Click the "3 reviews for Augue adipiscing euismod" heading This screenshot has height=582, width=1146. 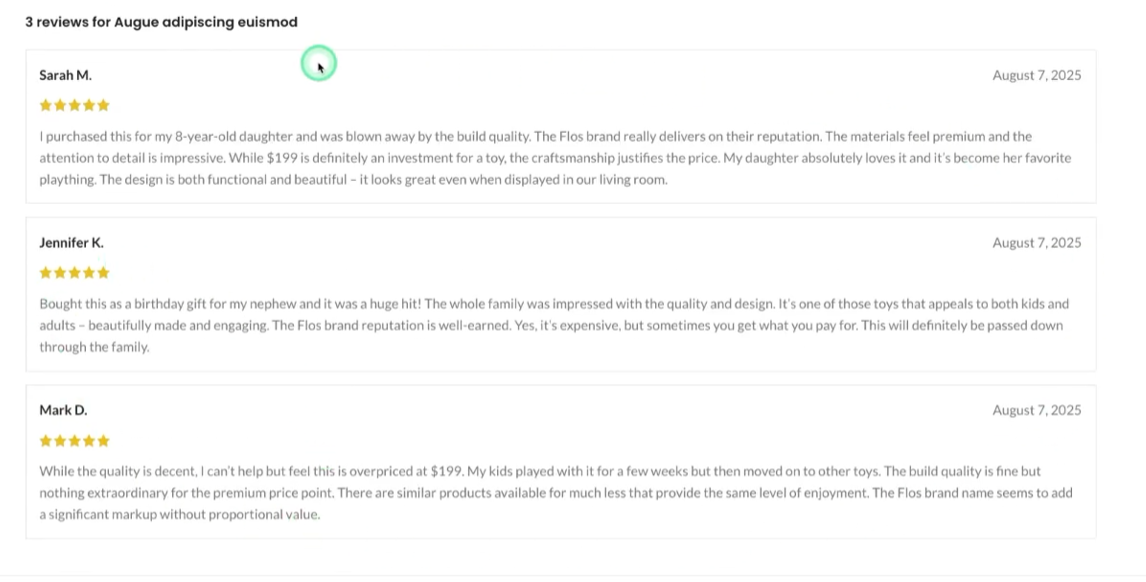tap(161, 22)
